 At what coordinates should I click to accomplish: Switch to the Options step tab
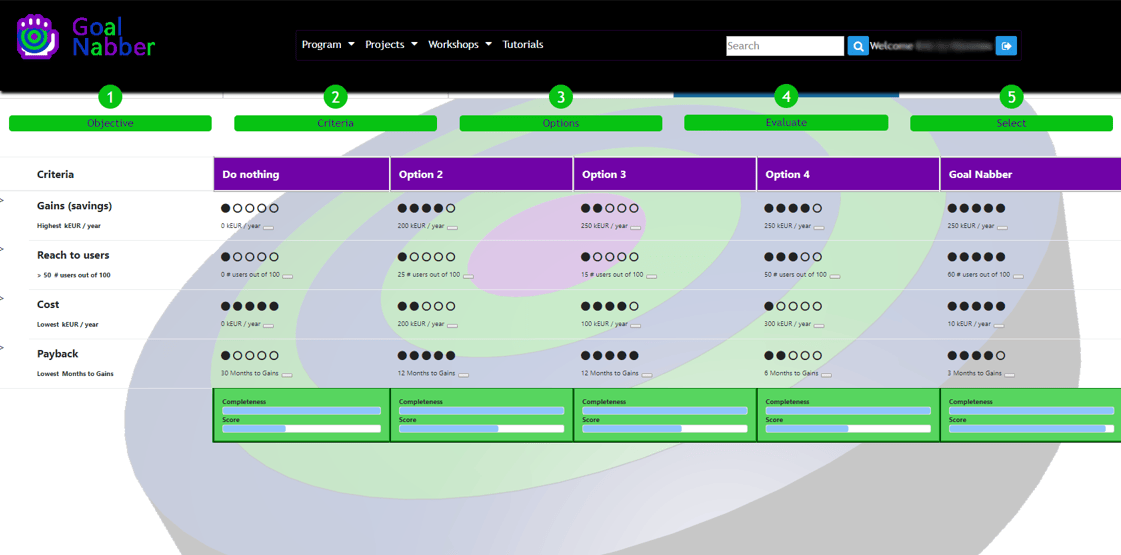coord(560,123)
